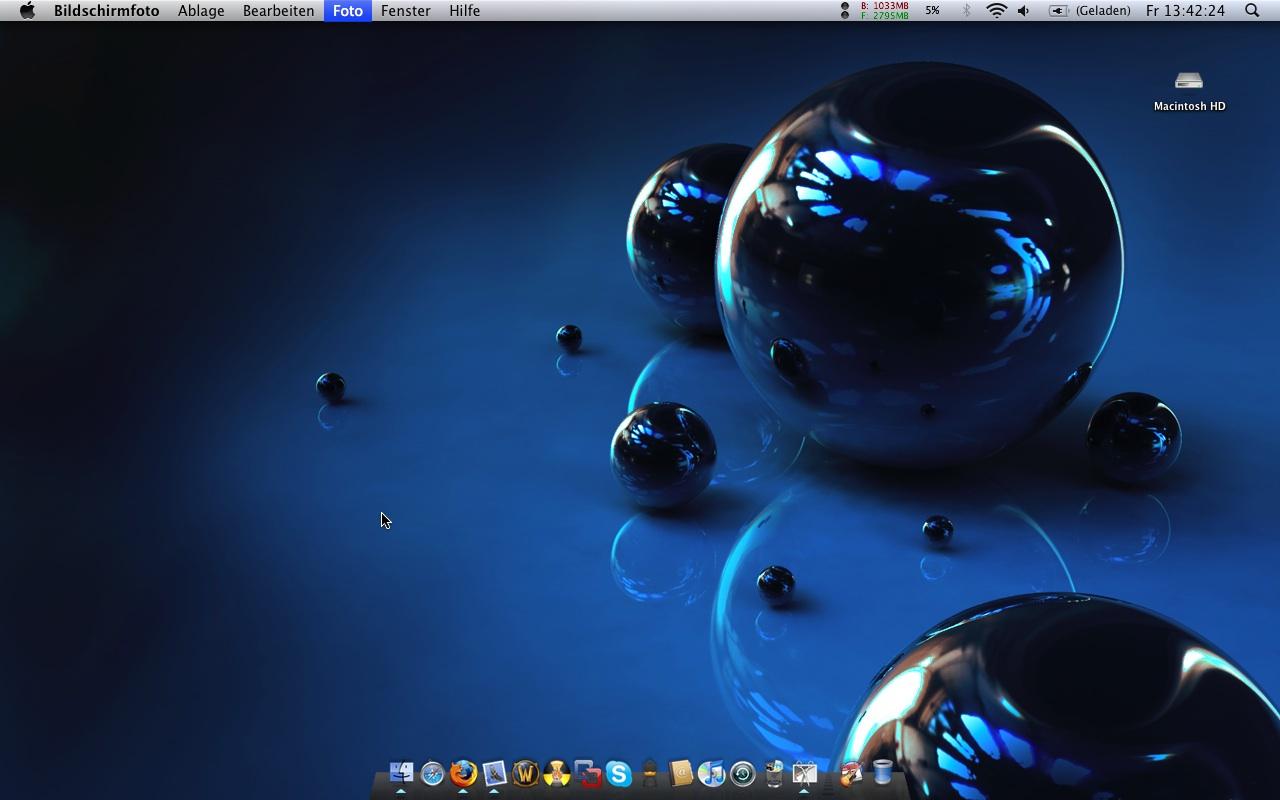The image size is (1280, 800).
Task: Click the highlighted Foto menu
Action: 348,10
